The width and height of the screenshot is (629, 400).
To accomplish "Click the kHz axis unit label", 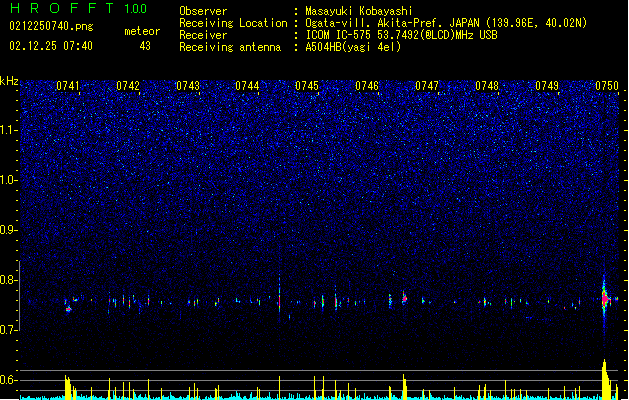I will click(x=9, y=81).
